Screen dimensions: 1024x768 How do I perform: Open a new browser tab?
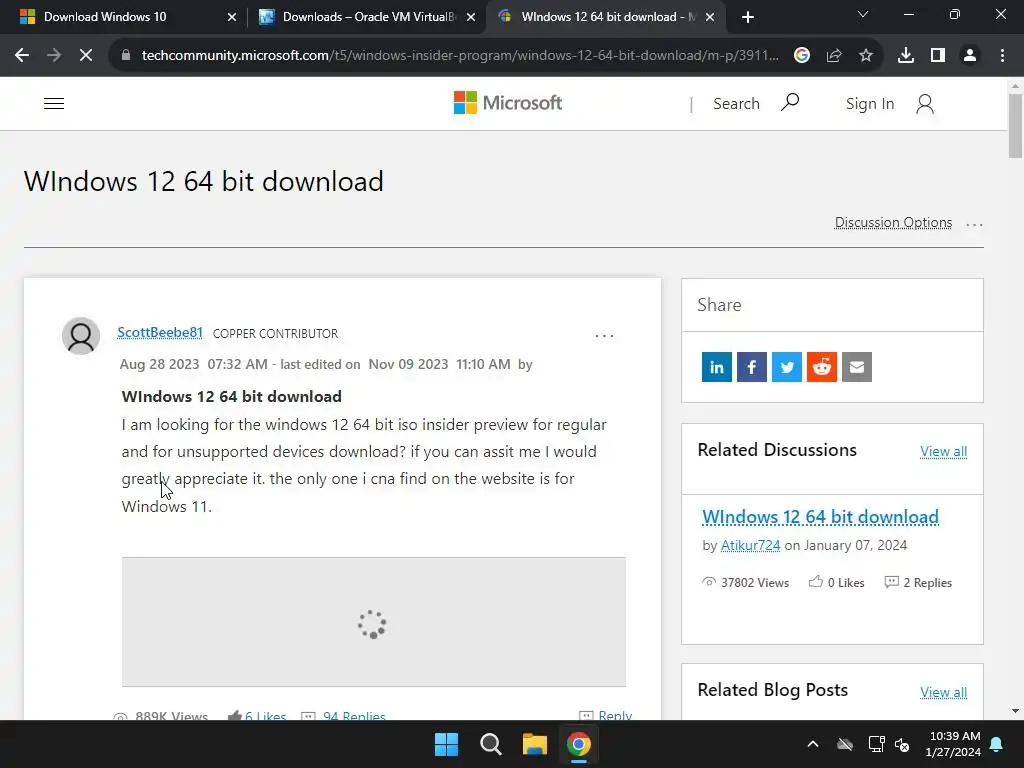[x=748, y=17]
